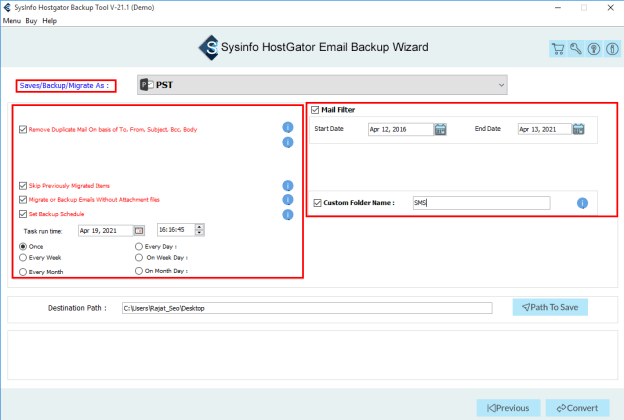
Task: Increase task run time with up arrow
Action: 199,227
